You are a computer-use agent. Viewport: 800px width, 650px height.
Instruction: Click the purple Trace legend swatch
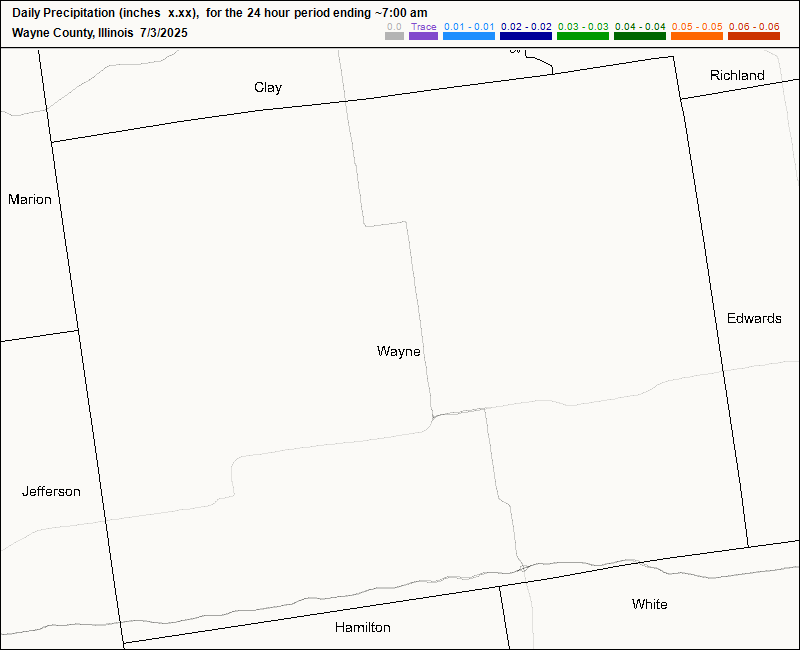(423, 36)
